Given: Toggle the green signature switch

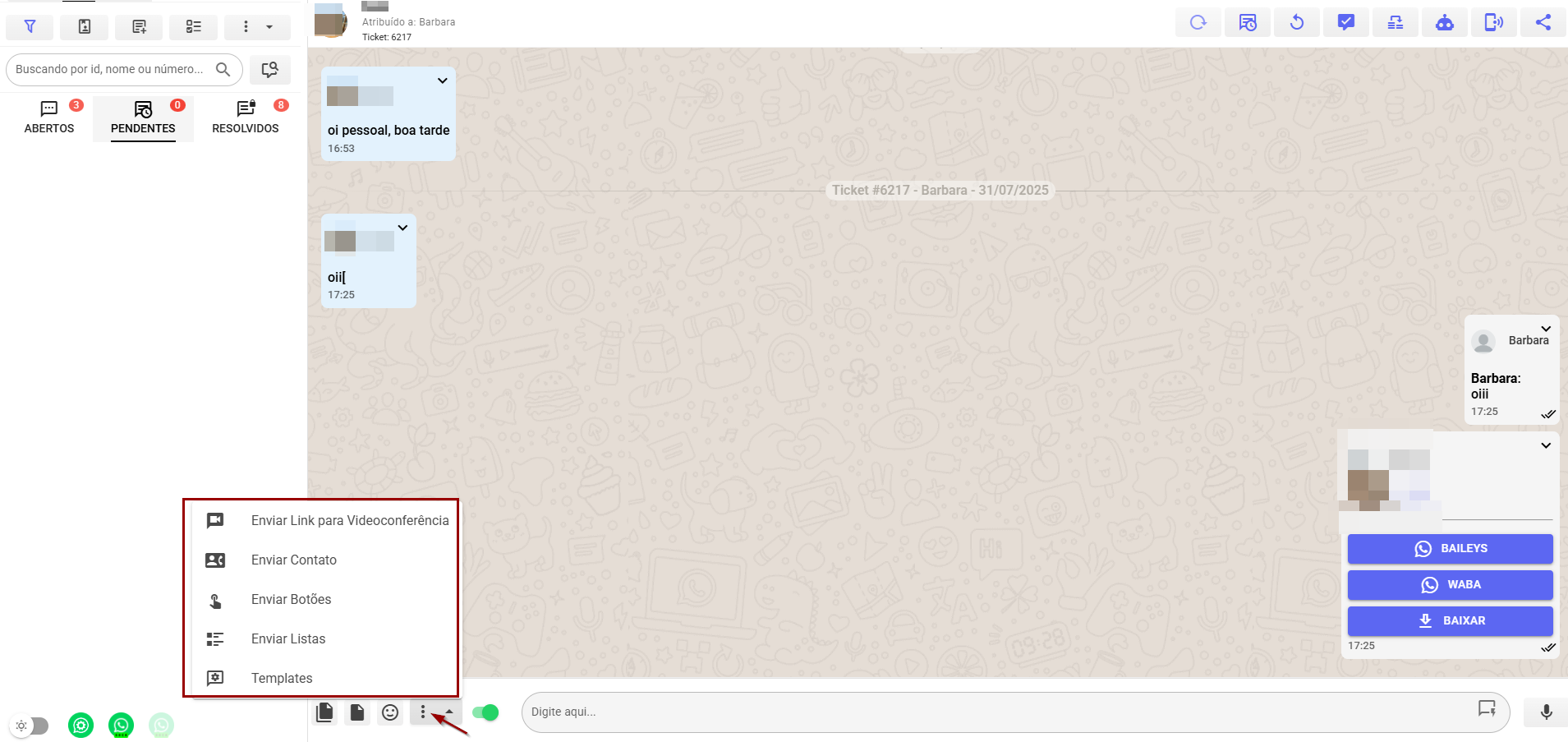Looking at the screenshot, I should [x=486, y=712].
